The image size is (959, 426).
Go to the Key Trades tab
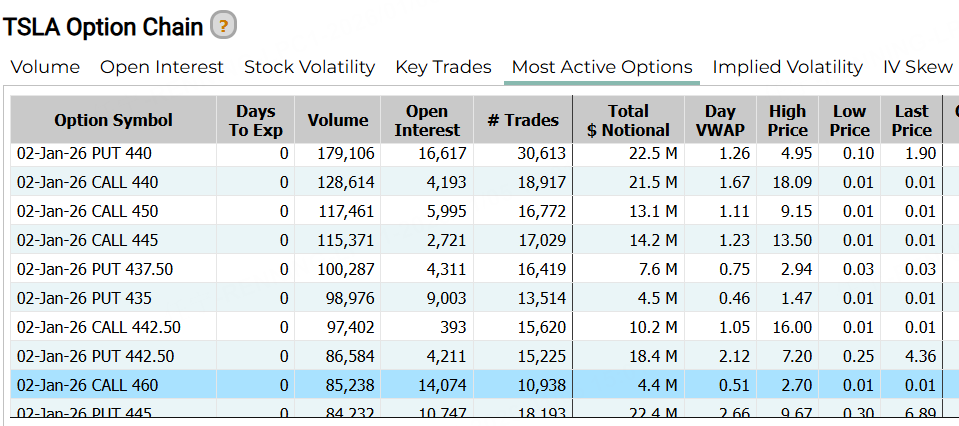coord(443,67)
